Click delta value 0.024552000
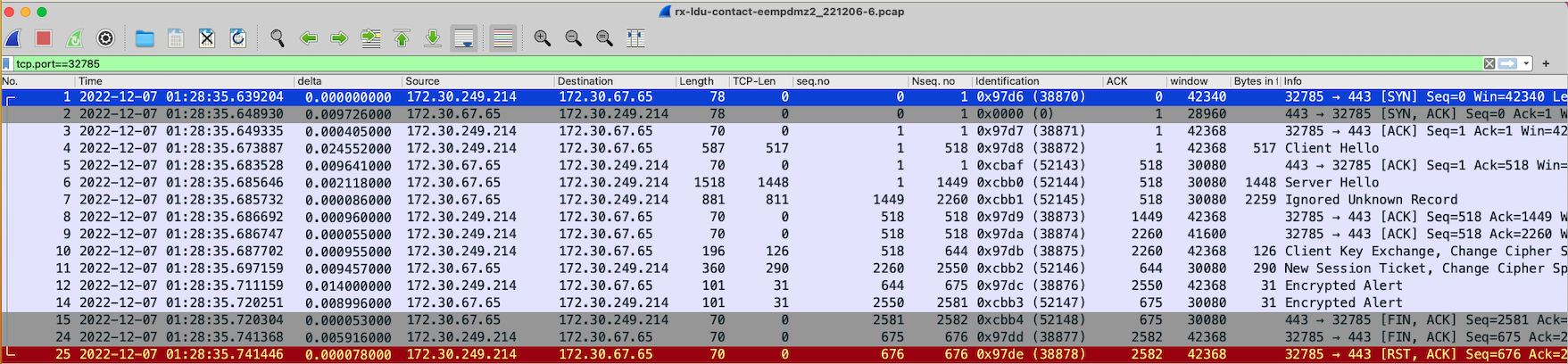The width and height of the screenshot is (1568, 364). pyautogui.click(x=348, y=148)
